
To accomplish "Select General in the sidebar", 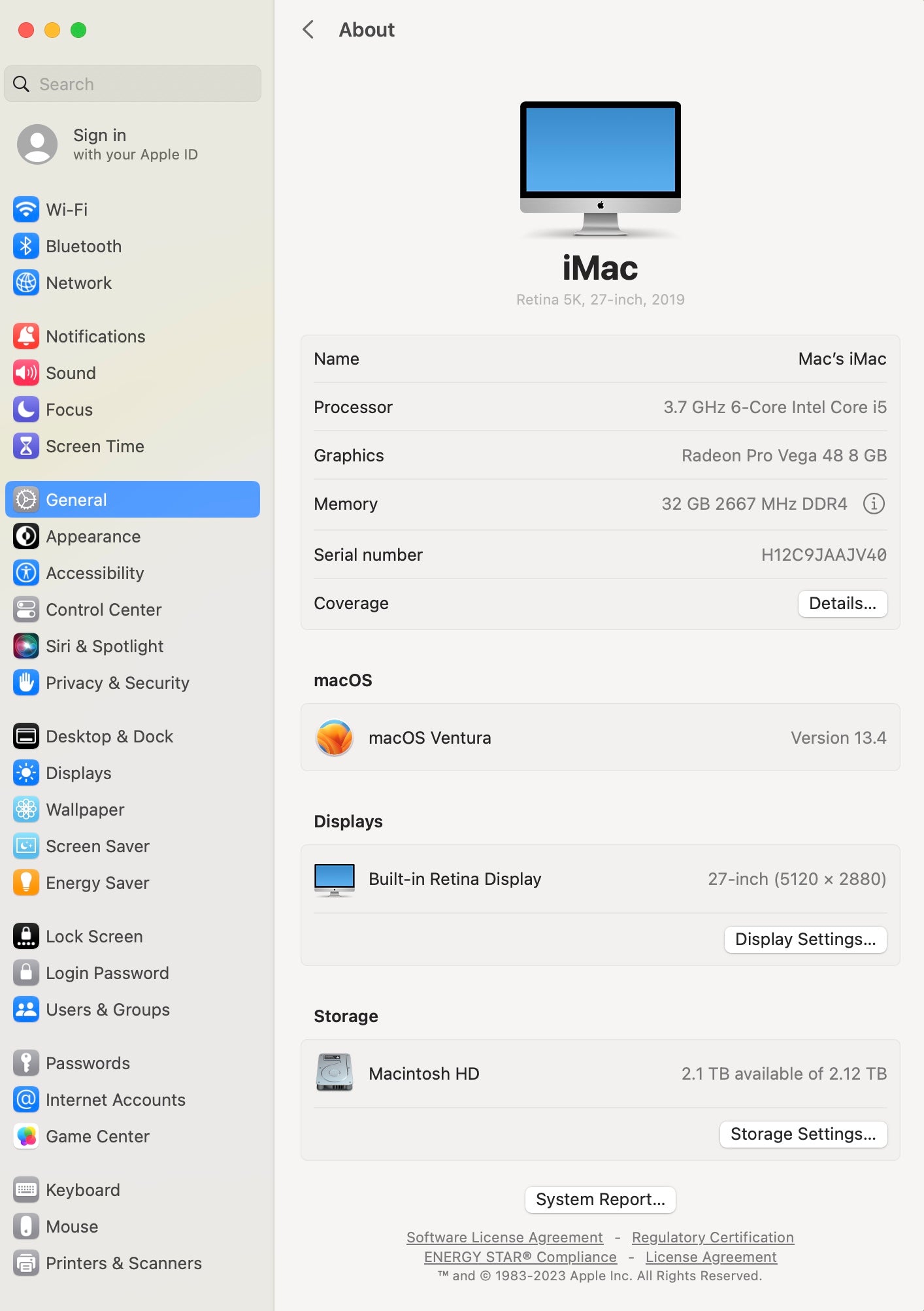I will tap(133, 500).
